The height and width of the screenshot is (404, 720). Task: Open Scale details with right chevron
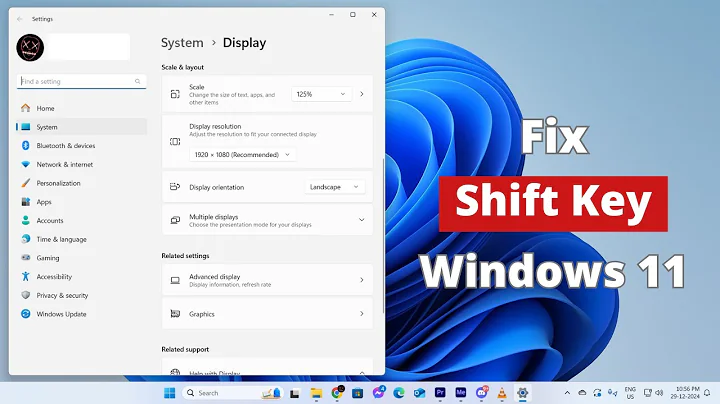[x=362, y=94]
